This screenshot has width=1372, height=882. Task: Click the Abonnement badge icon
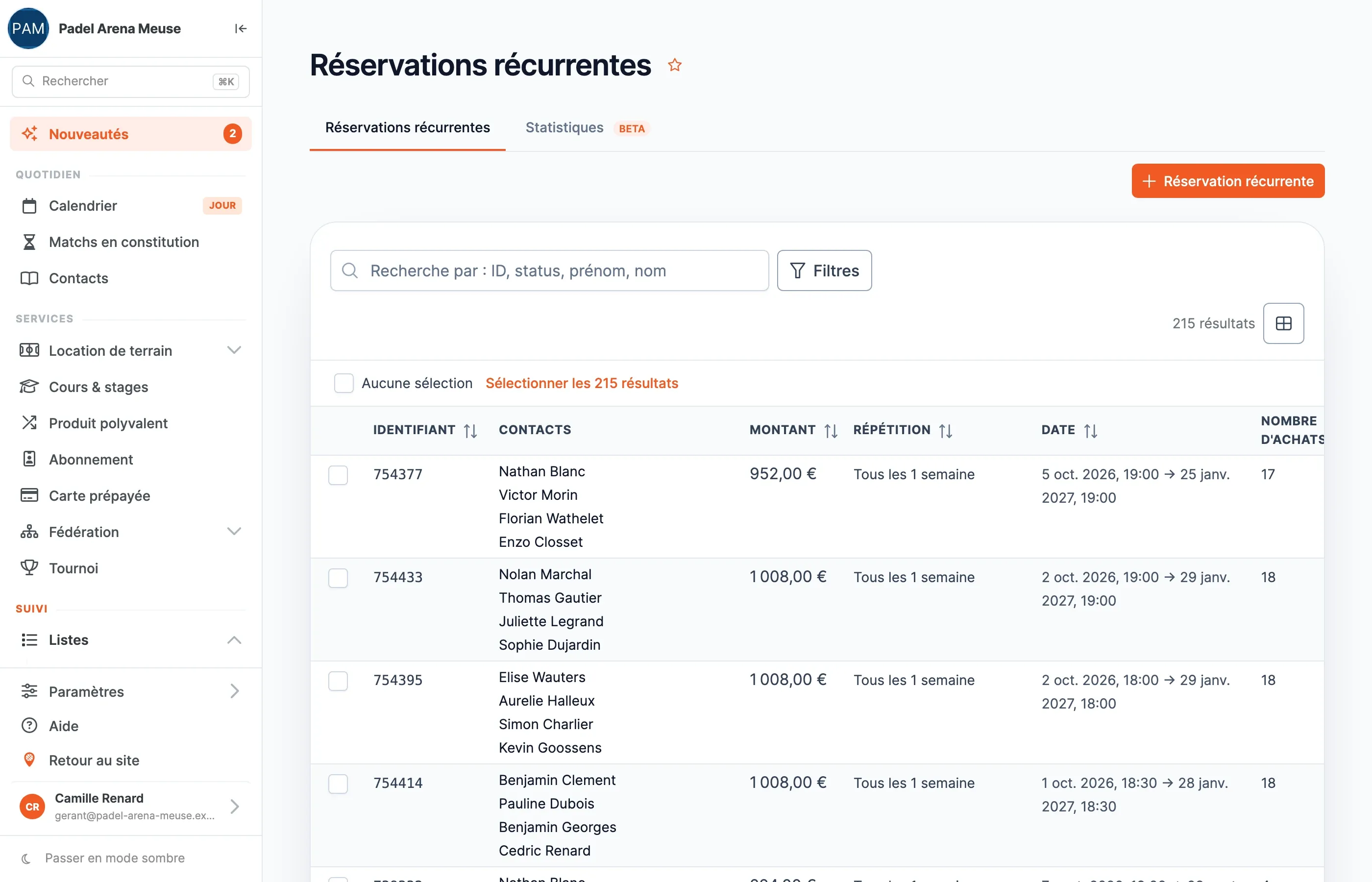pyautogui.click(x=29, y=459)
